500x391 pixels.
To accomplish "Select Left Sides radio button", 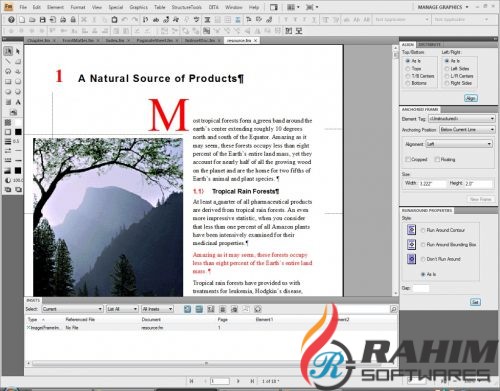I will (447, 68).
